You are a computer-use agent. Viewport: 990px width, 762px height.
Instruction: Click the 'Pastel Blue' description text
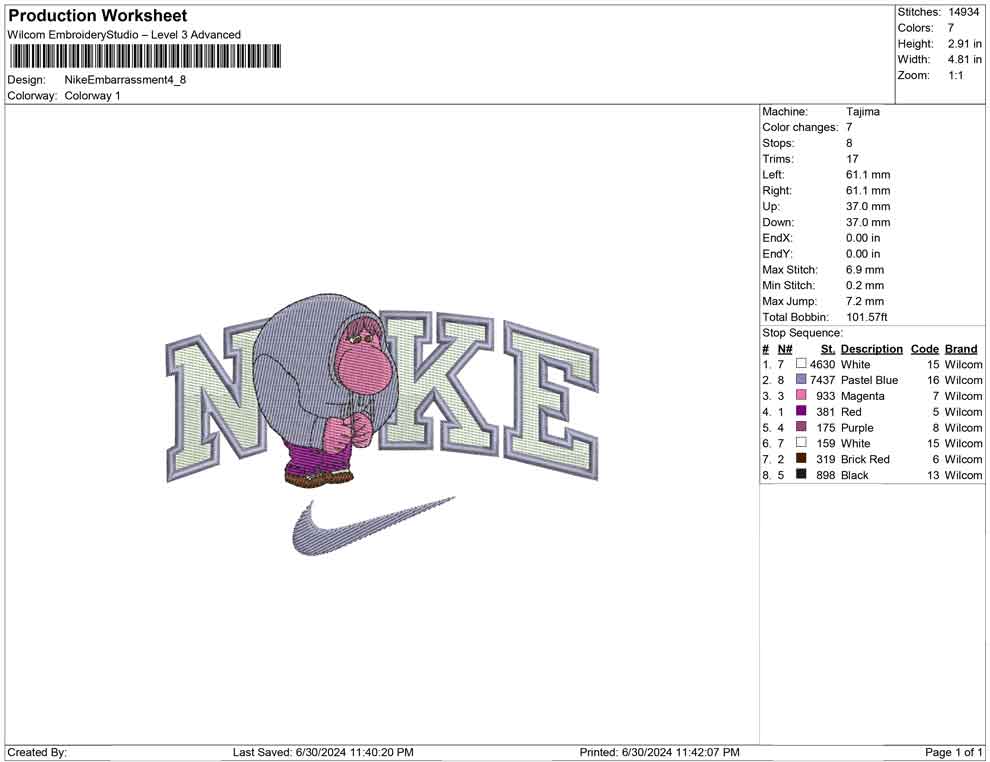point(869,380)
